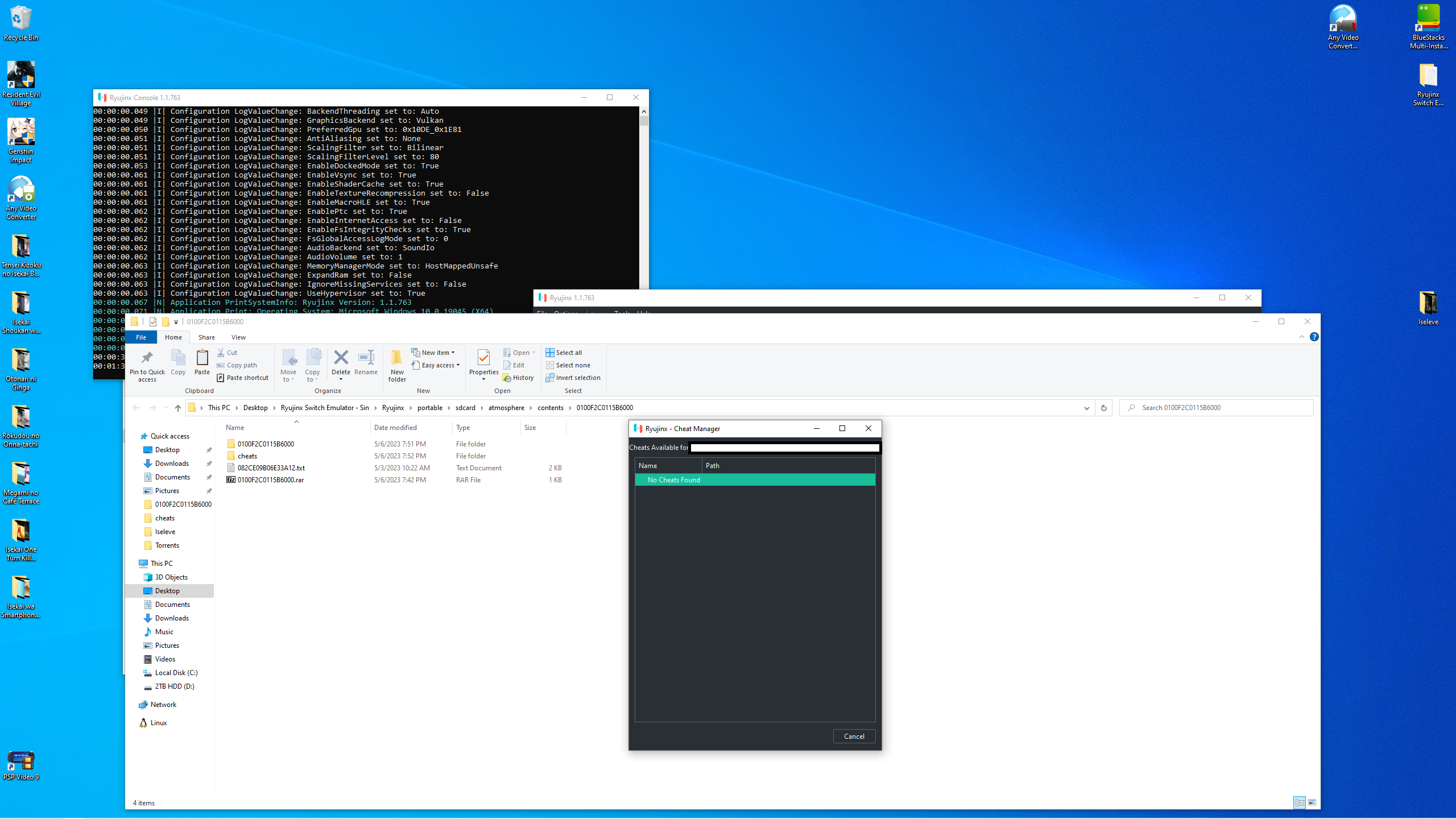Click the Copy icon in Clipboard group
The height and width of the screenshot is (819, 1456).
[x=178, y=362]
